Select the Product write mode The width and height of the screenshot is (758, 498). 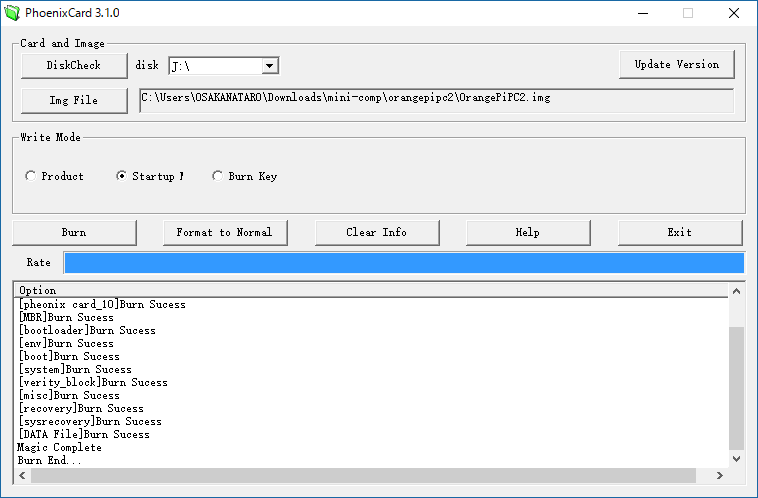(54, 176)
